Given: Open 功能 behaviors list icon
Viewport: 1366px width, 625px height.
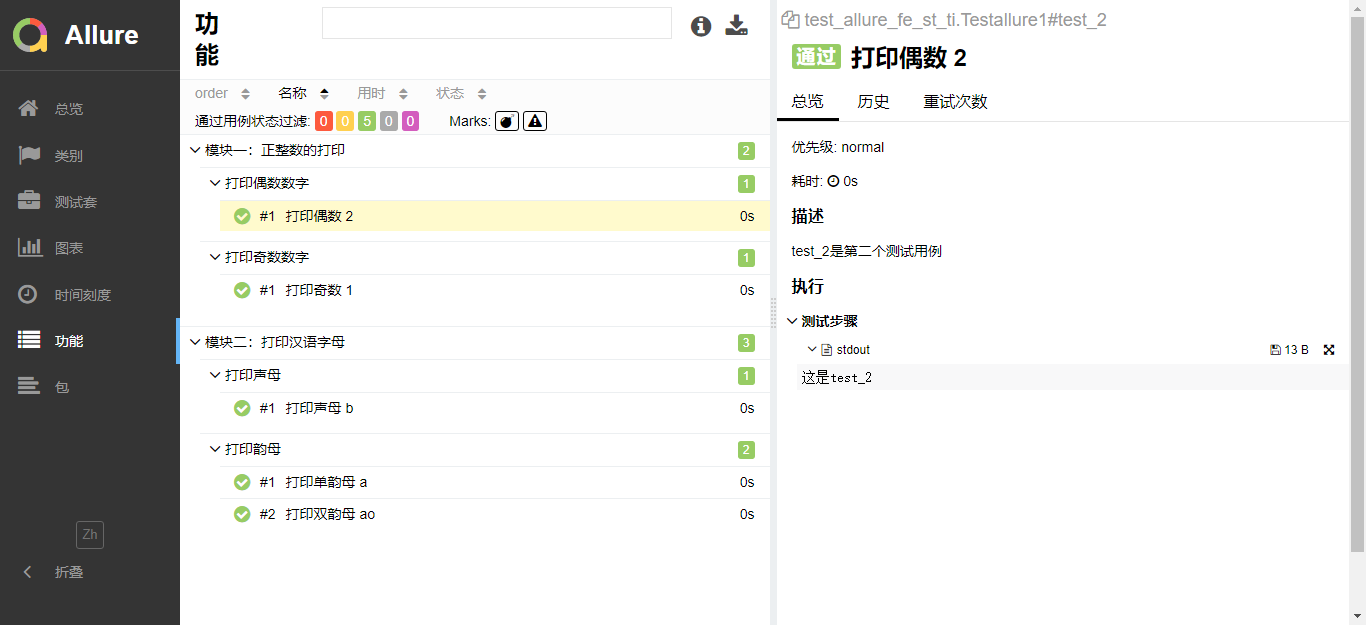Looking at the screenshot, I should click(x=29, y=340).
